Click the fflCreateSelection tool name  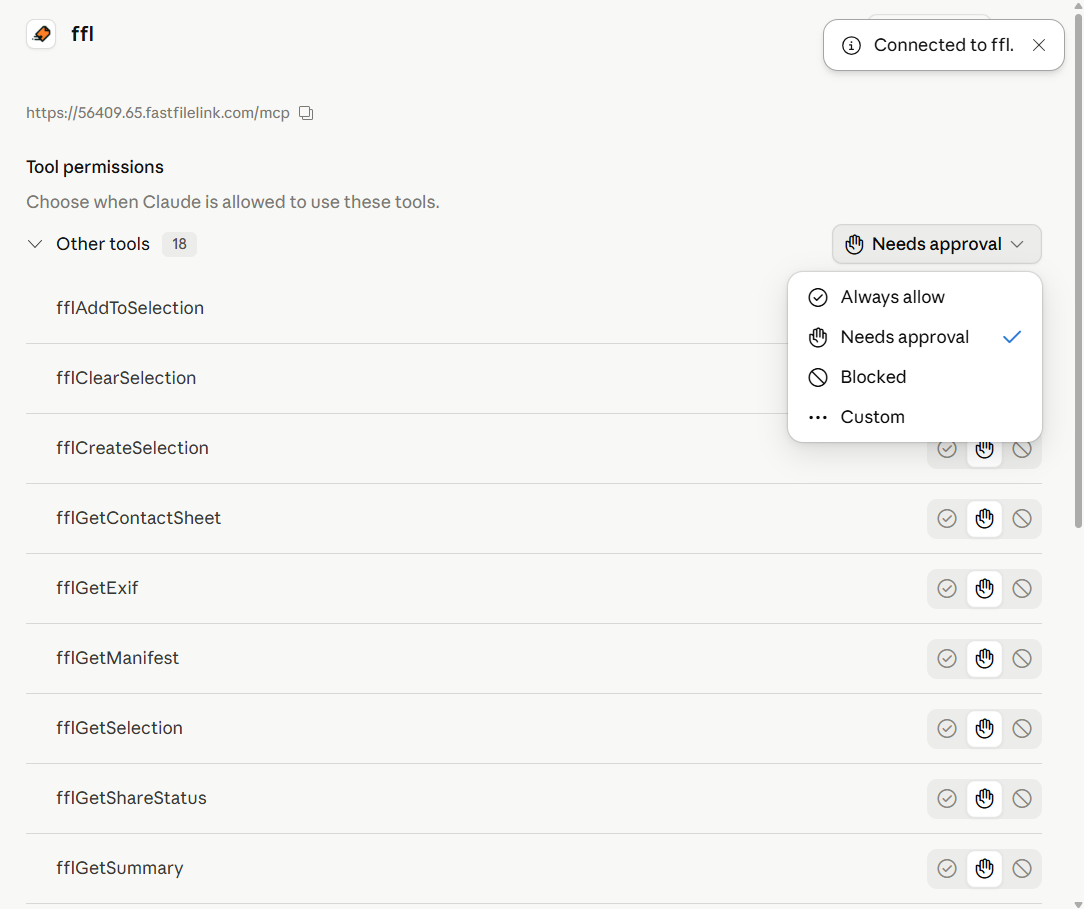pyautogui.click(x=132, y=448)
